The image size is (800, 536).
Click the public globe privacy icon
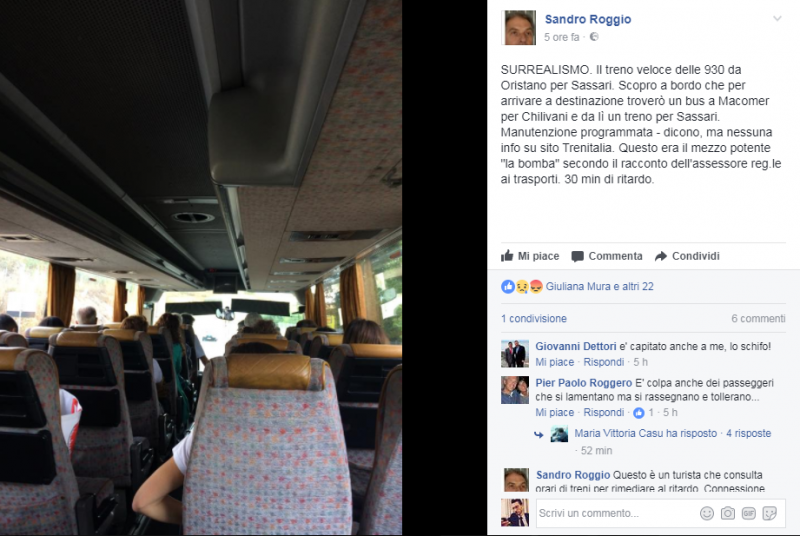click(x=594, y=37)
